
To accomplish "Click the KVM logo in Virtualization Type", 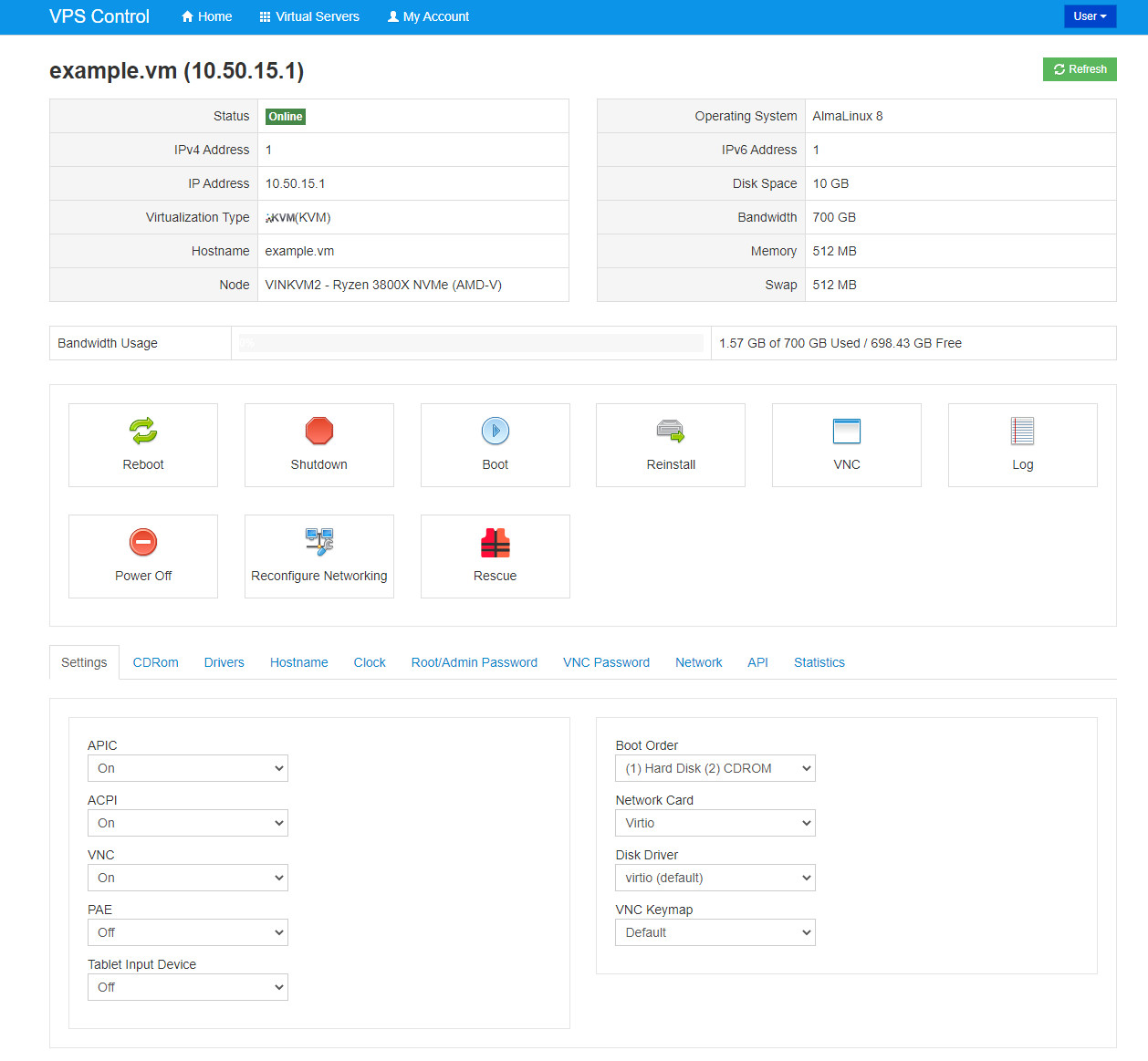I will [281, 218].
